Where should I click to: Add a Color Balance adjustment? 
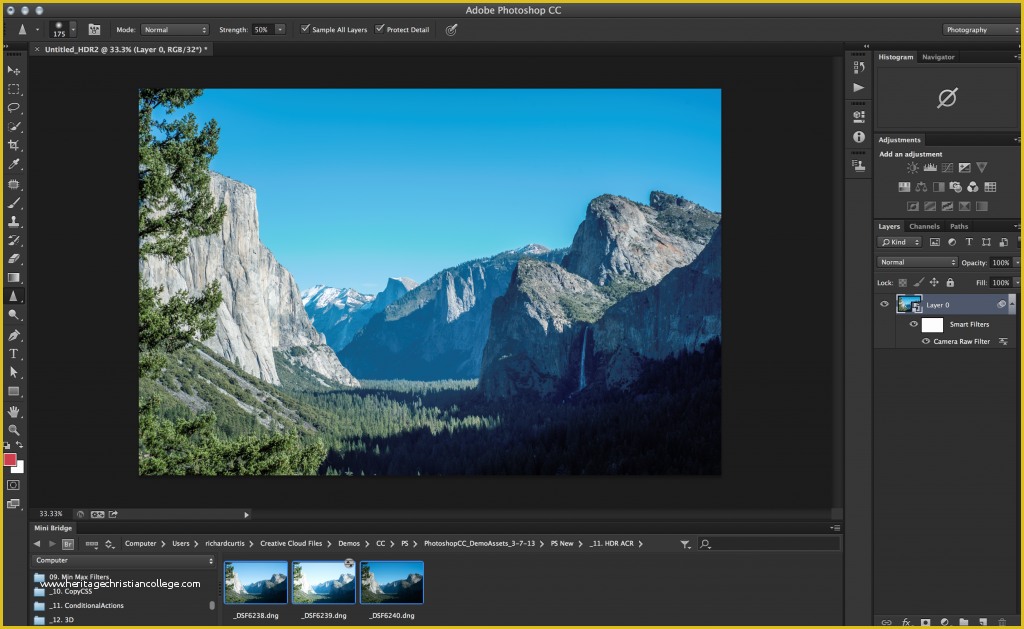pyautogui.click(x=921, y=187)
